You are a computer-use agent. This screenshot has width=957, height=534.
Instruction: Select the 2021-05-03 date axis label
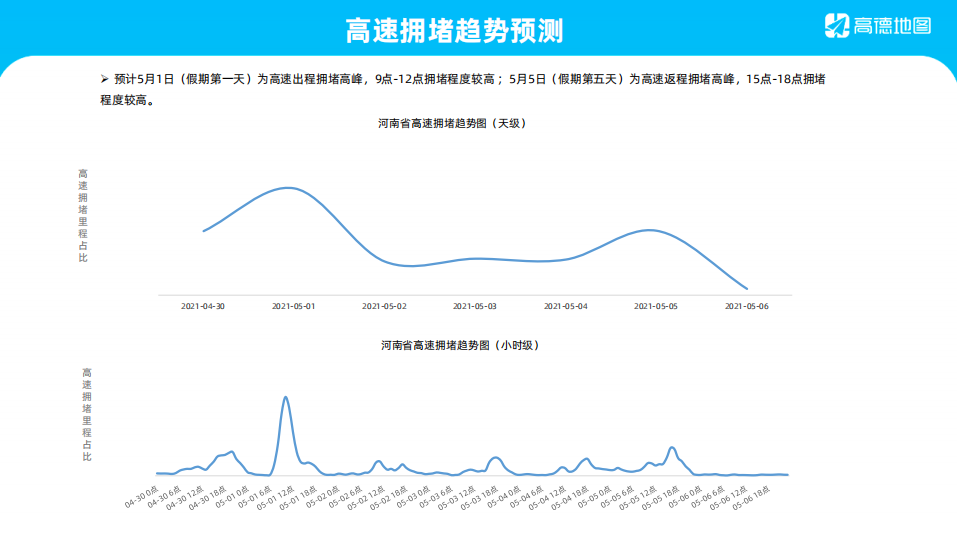[475, 306]
